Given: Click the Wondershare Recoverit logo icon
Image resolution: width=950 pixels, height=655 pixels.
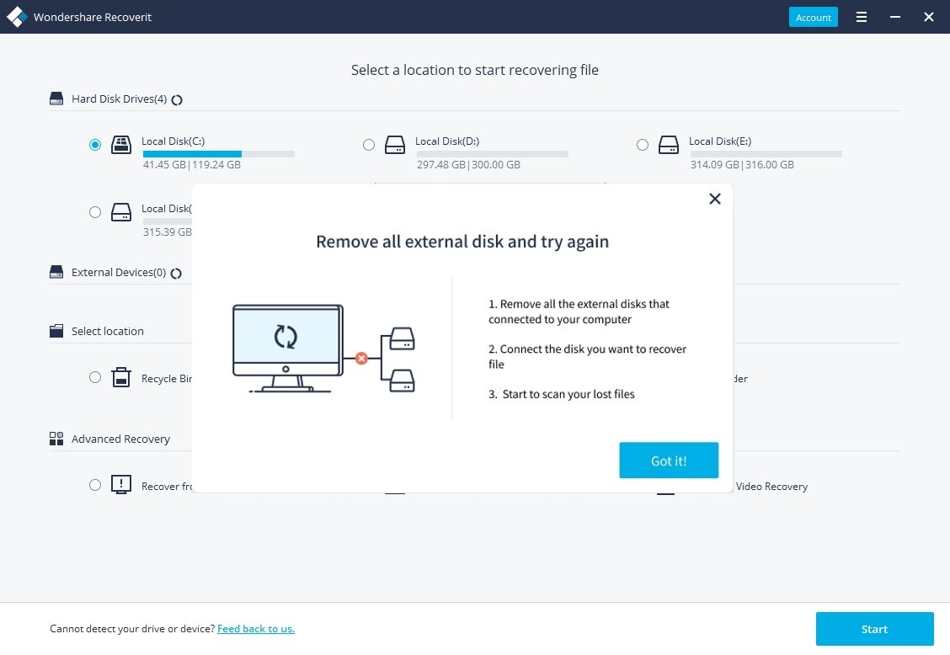Looking at the screenshot, I should (x=16, y=16).
